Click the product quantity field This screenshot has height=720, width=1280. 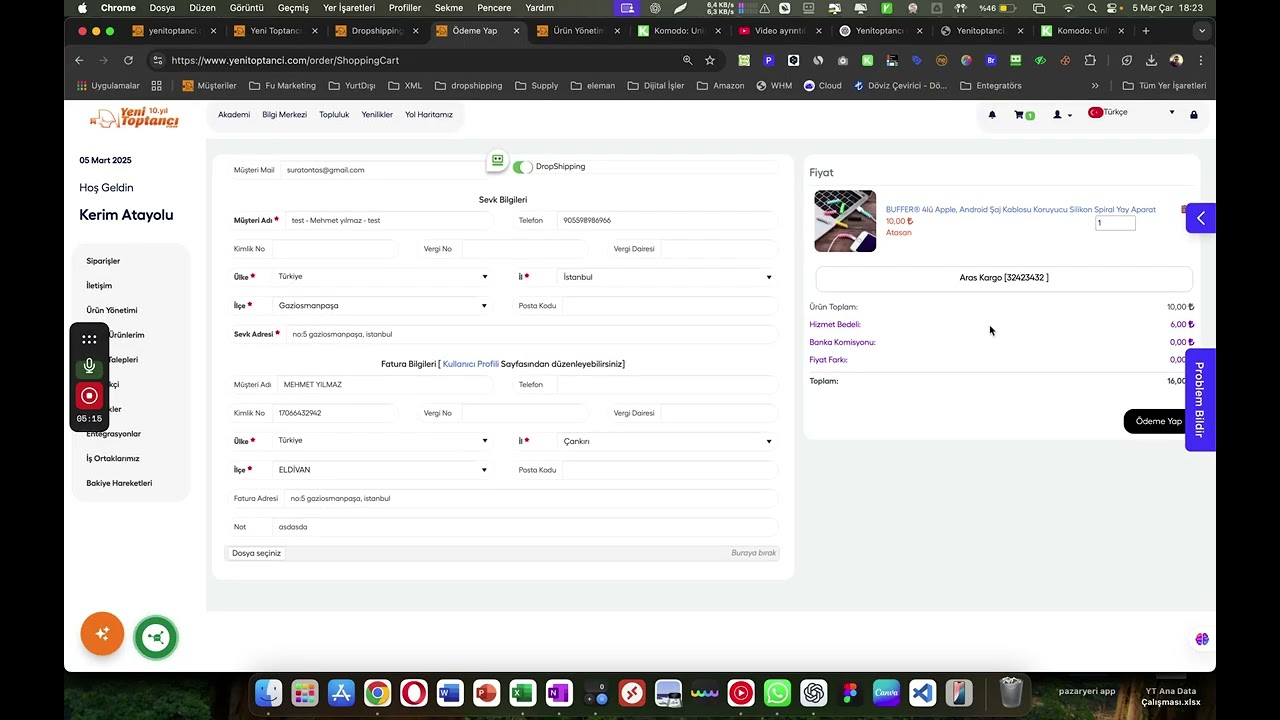(x=1115, y=223)
